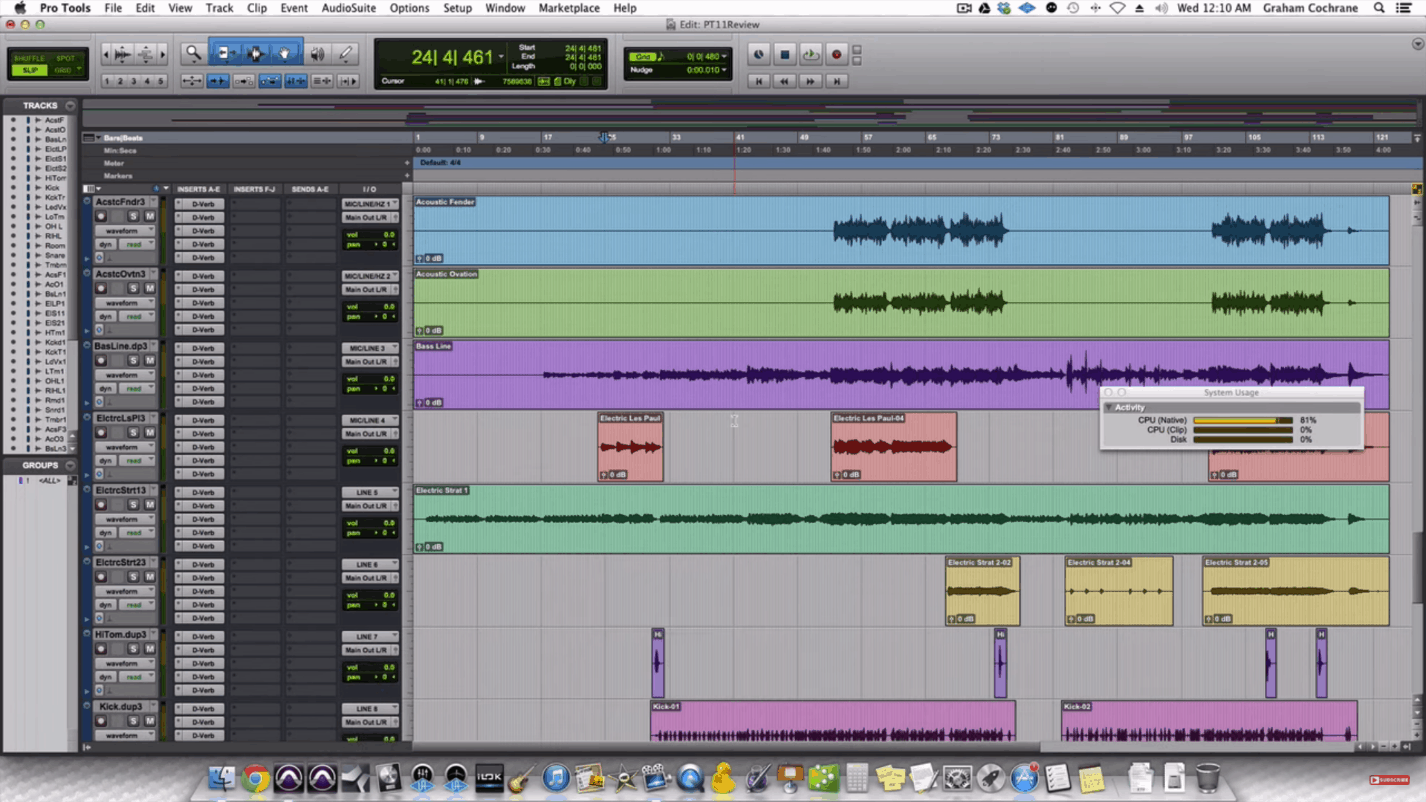Open the AudioSuite menu
Screen dimensions: 1426x802
click(348, 8)
